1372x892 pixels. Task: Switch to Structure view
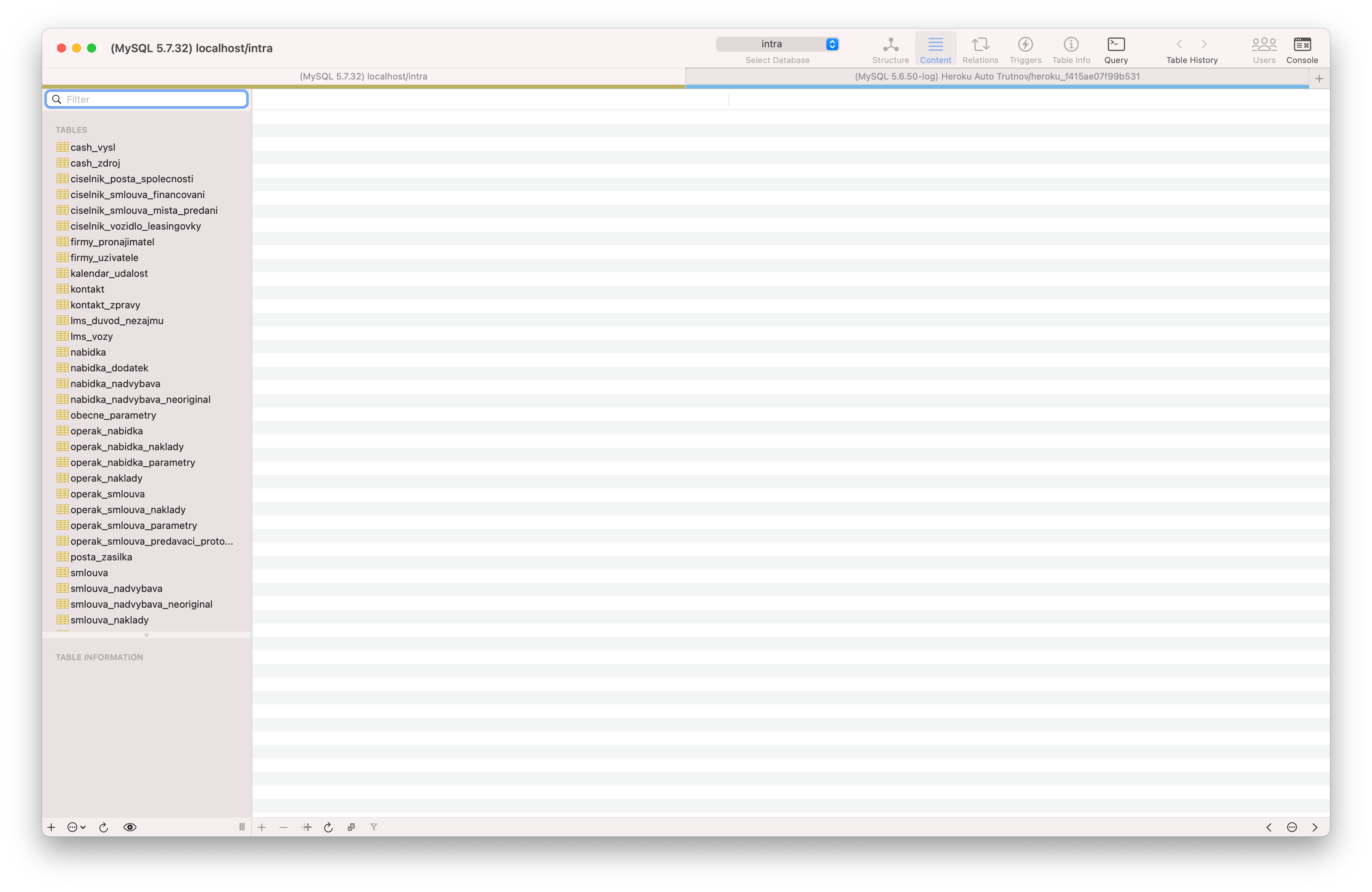coord(890,49)
